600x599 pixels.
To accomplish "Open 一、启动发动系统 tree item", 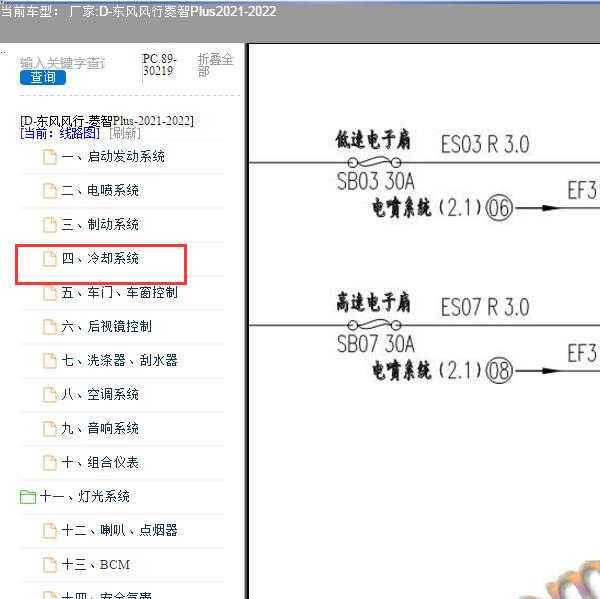I will coord(113,157).
